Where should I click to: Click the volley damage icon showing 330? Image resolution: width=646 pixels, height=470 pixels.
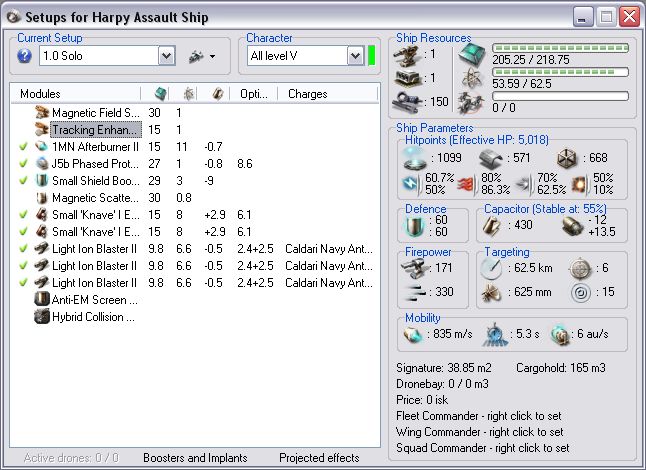(x=415, y=292)
